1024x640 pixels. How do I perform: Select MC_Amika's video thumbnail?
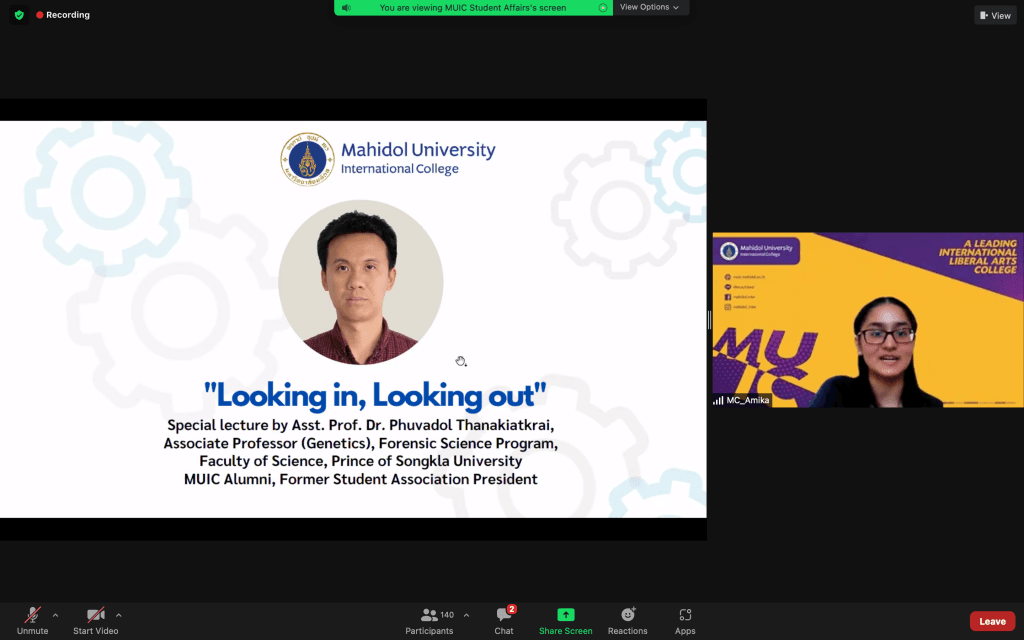pos(867,320)
